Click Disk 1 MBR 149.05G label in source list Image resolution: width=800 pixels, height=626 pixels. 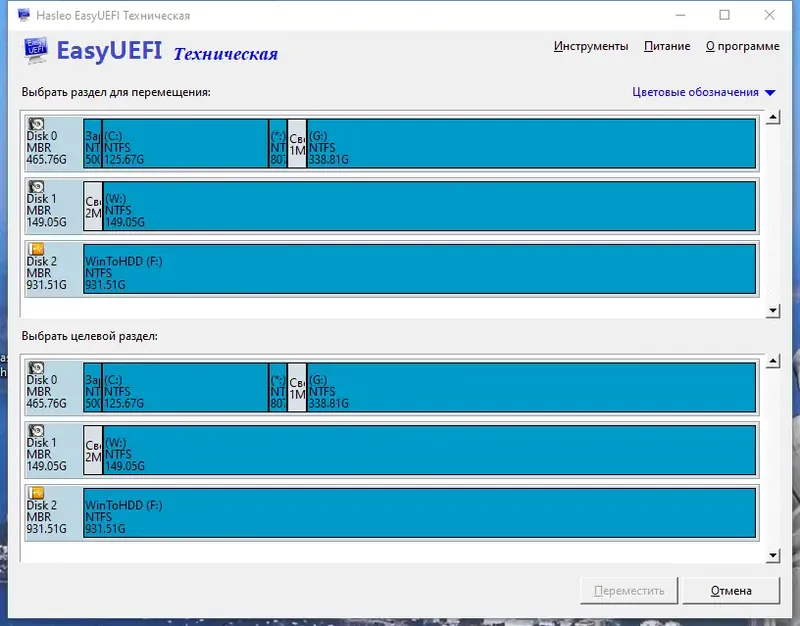(x=46, y=211)
